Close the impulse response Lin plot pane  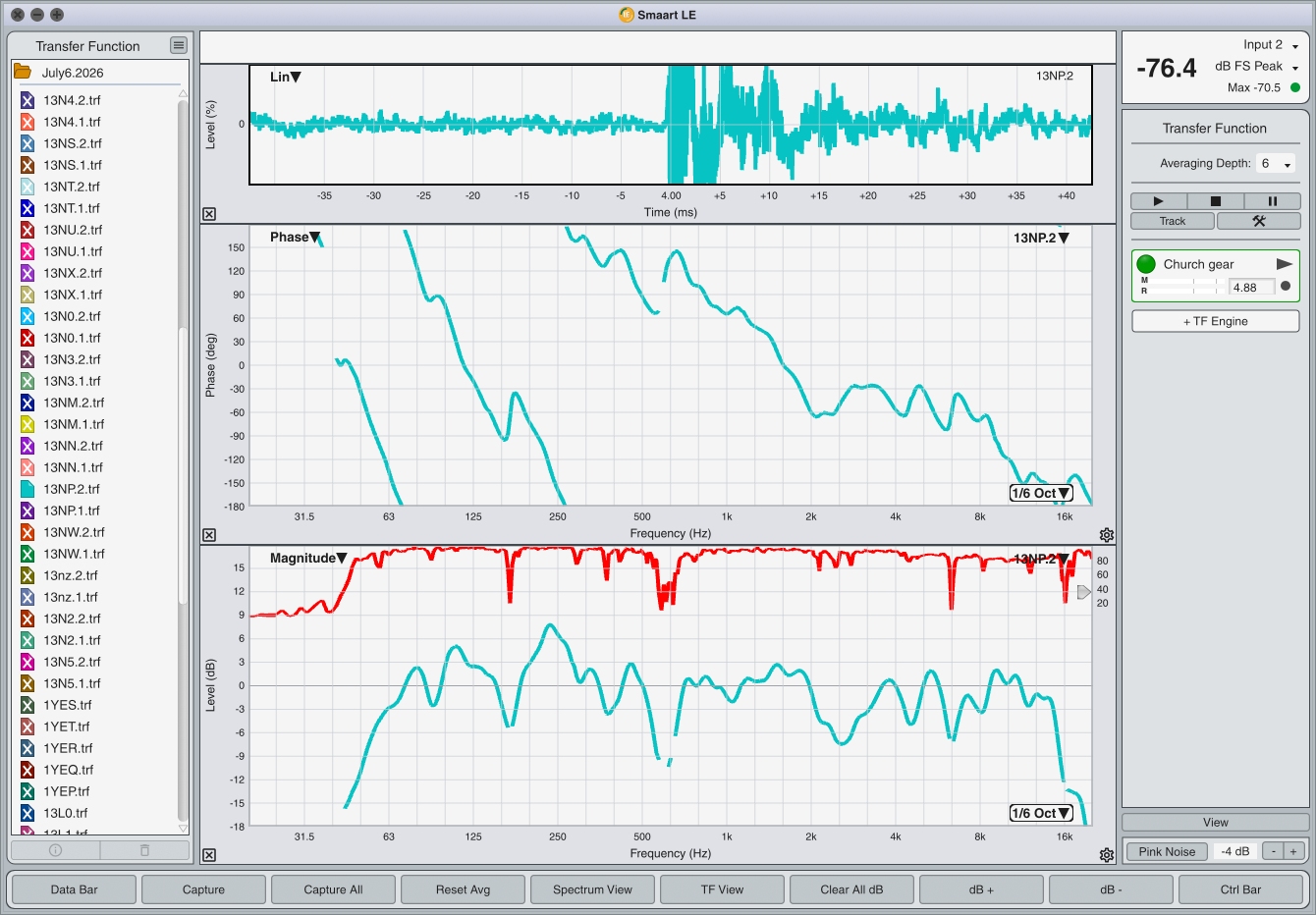pyautogui.click(x=209, y=214)
